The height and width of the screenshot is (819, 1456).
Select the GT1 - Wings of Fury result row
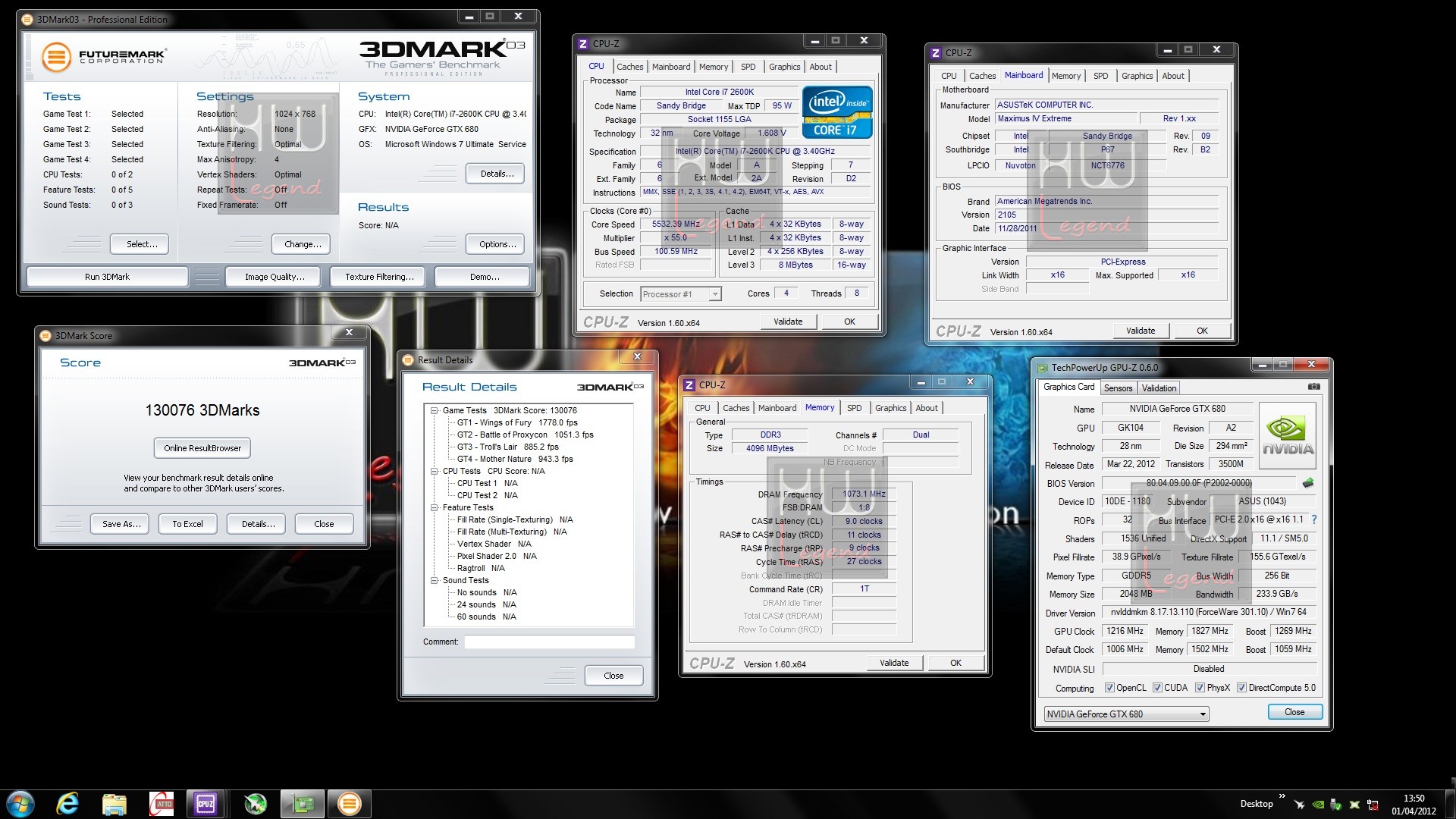coord(517,422)
